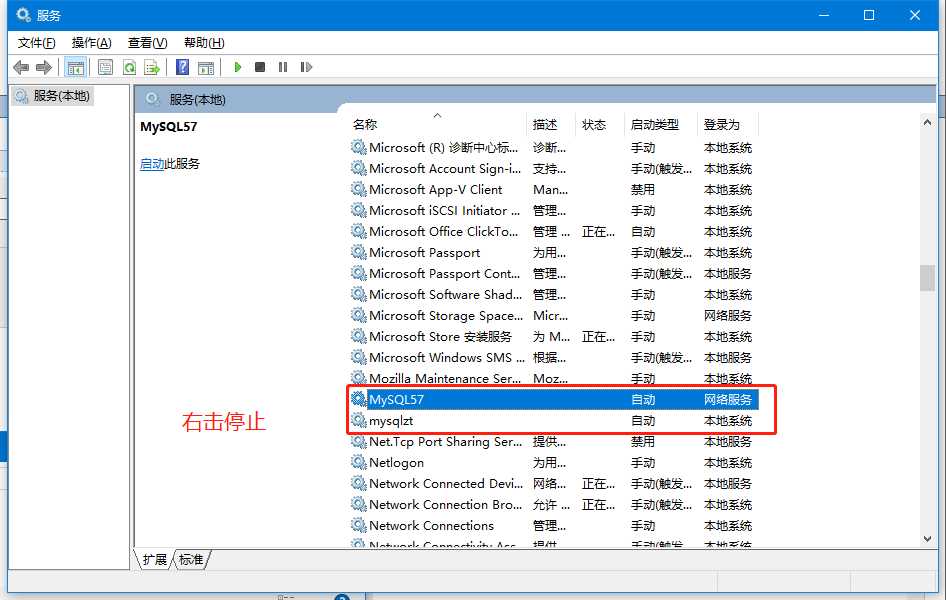Click the gear icon beside Netlogon
The width and height of the screenshot is (946, 600).
tap(358, 463)
